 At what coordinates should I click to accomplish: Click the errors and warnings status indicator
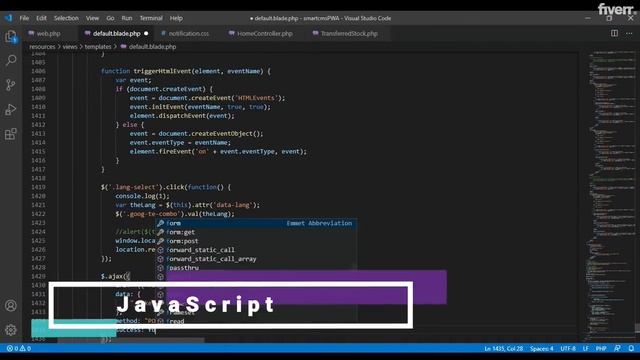click(19, 348)
